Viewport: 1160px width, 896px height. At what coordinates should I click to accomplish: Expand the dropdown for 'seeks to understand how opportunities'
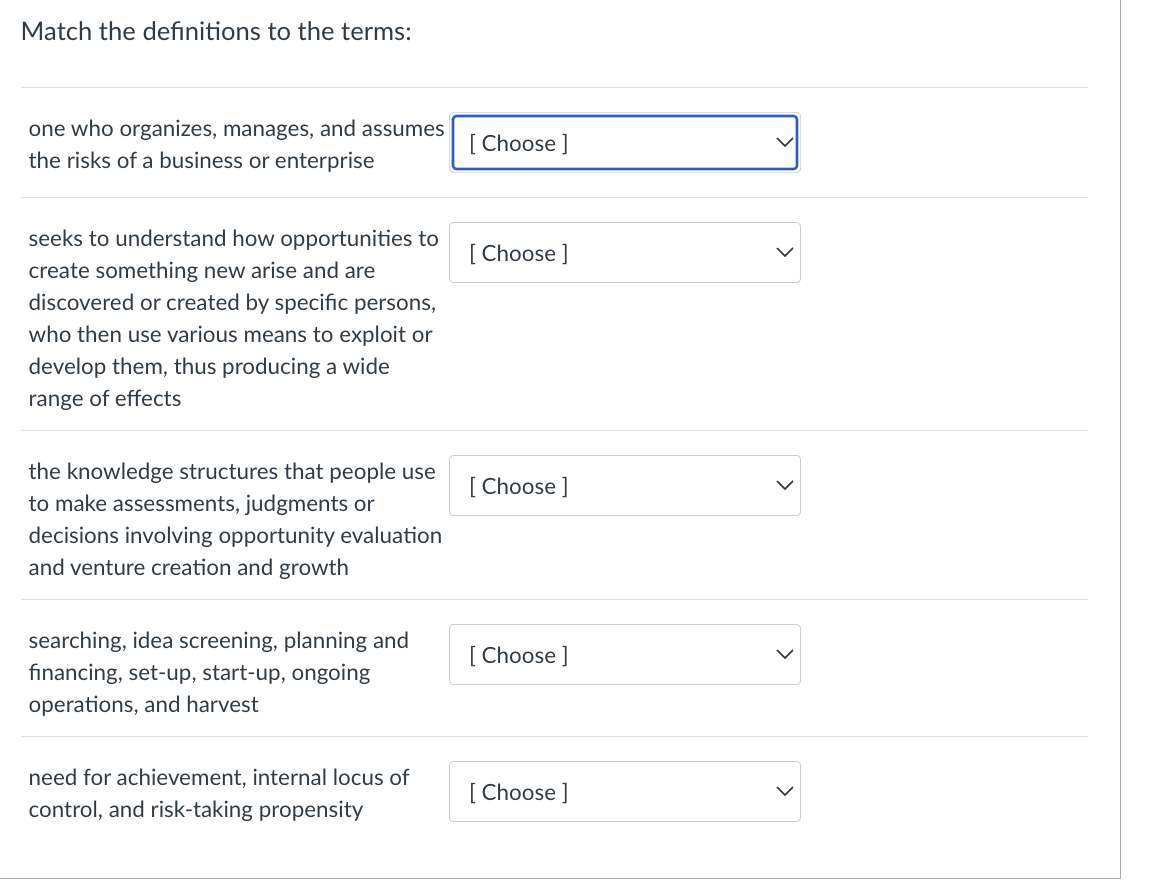point(624,253)
